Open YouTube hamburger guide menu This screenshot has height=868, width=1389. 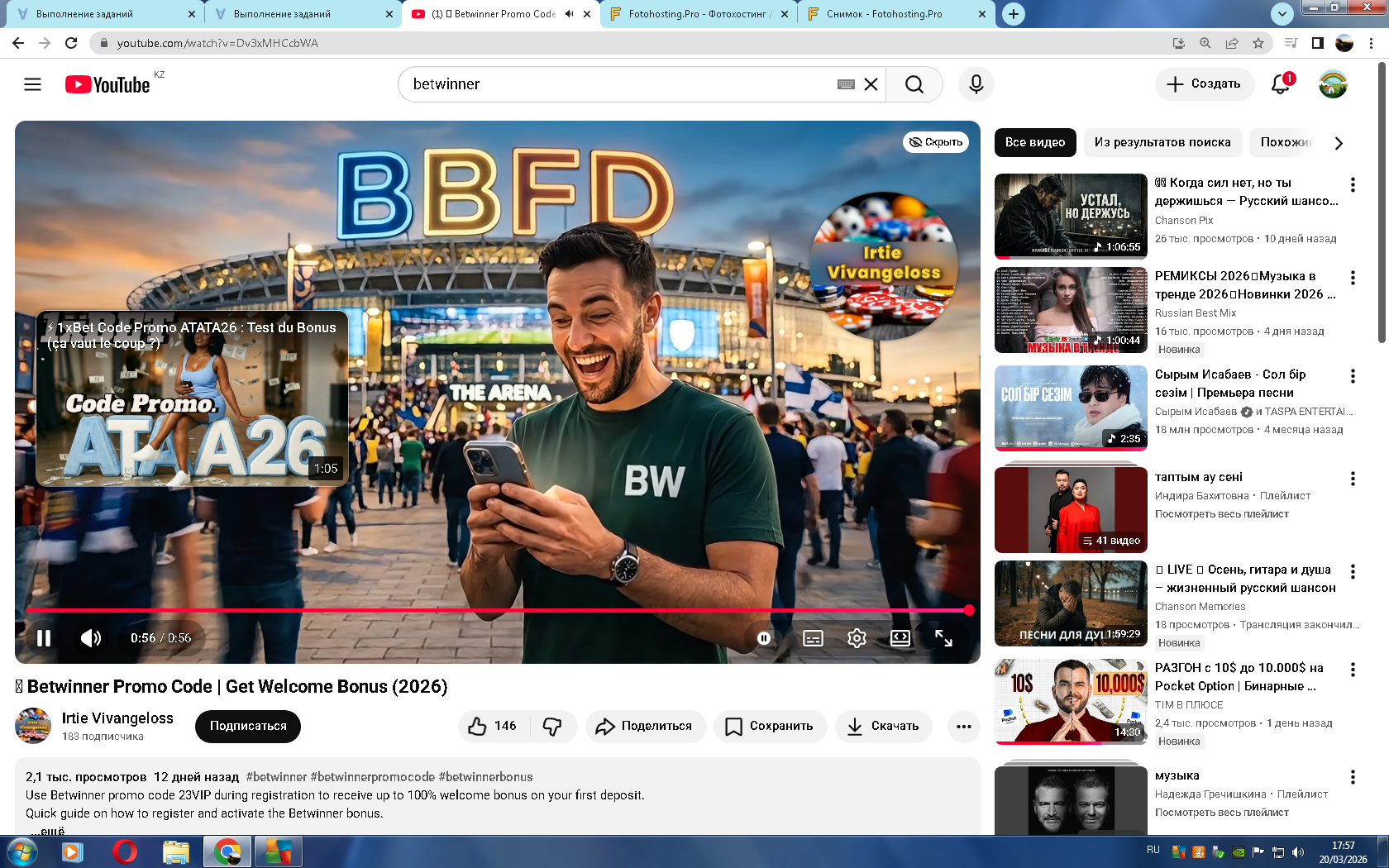(x=32, y=84)
